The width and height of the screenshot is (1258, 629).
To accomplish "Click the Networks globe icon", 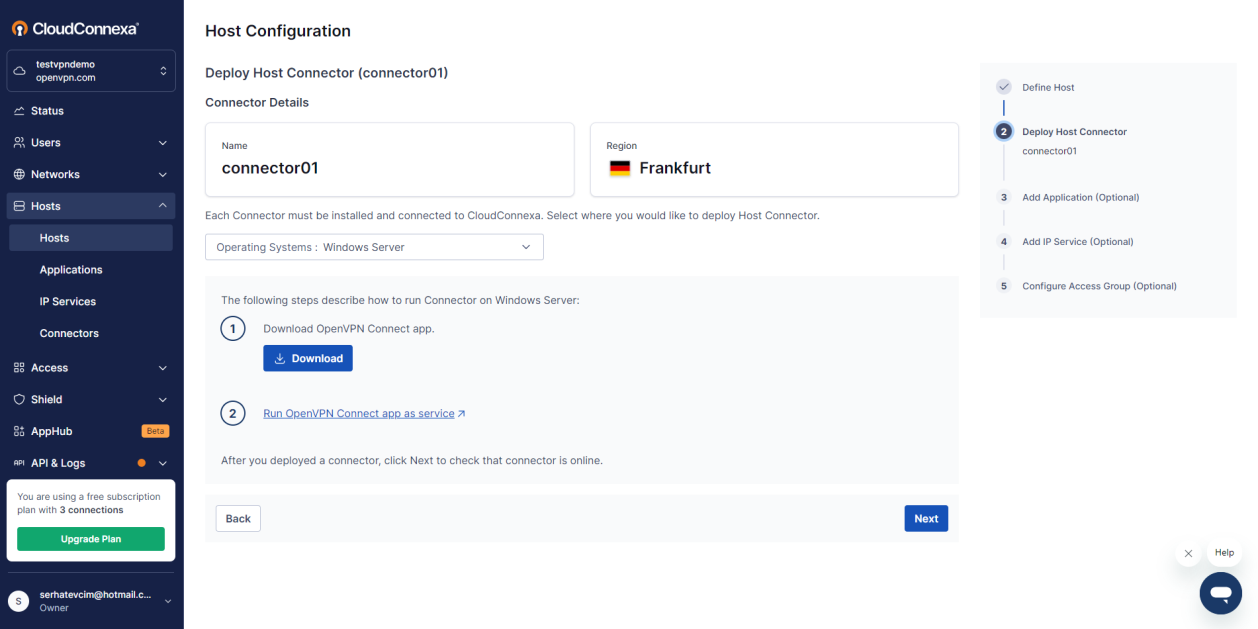I will [x=19, y=174].
